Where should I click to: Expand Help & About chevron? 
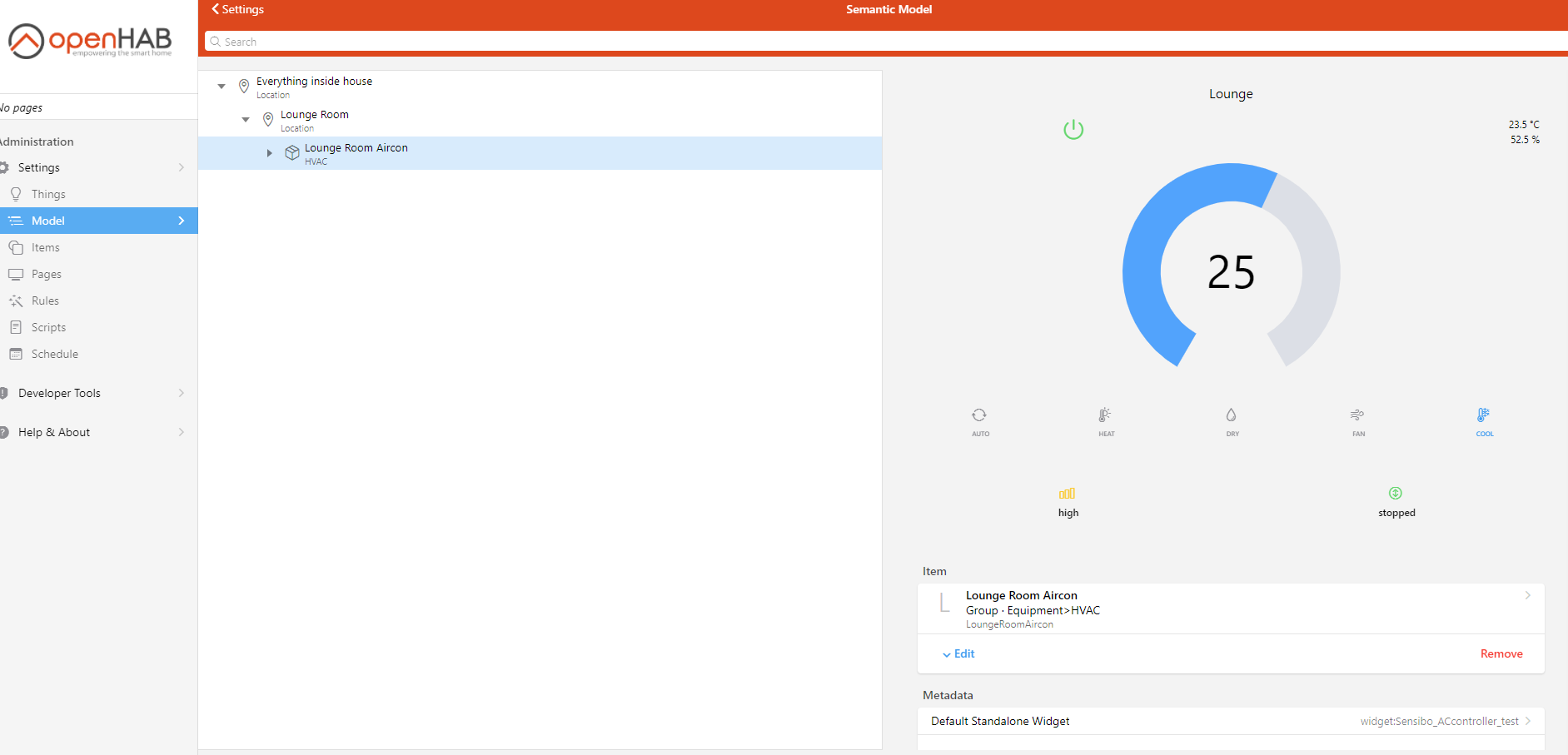(182, 432)
